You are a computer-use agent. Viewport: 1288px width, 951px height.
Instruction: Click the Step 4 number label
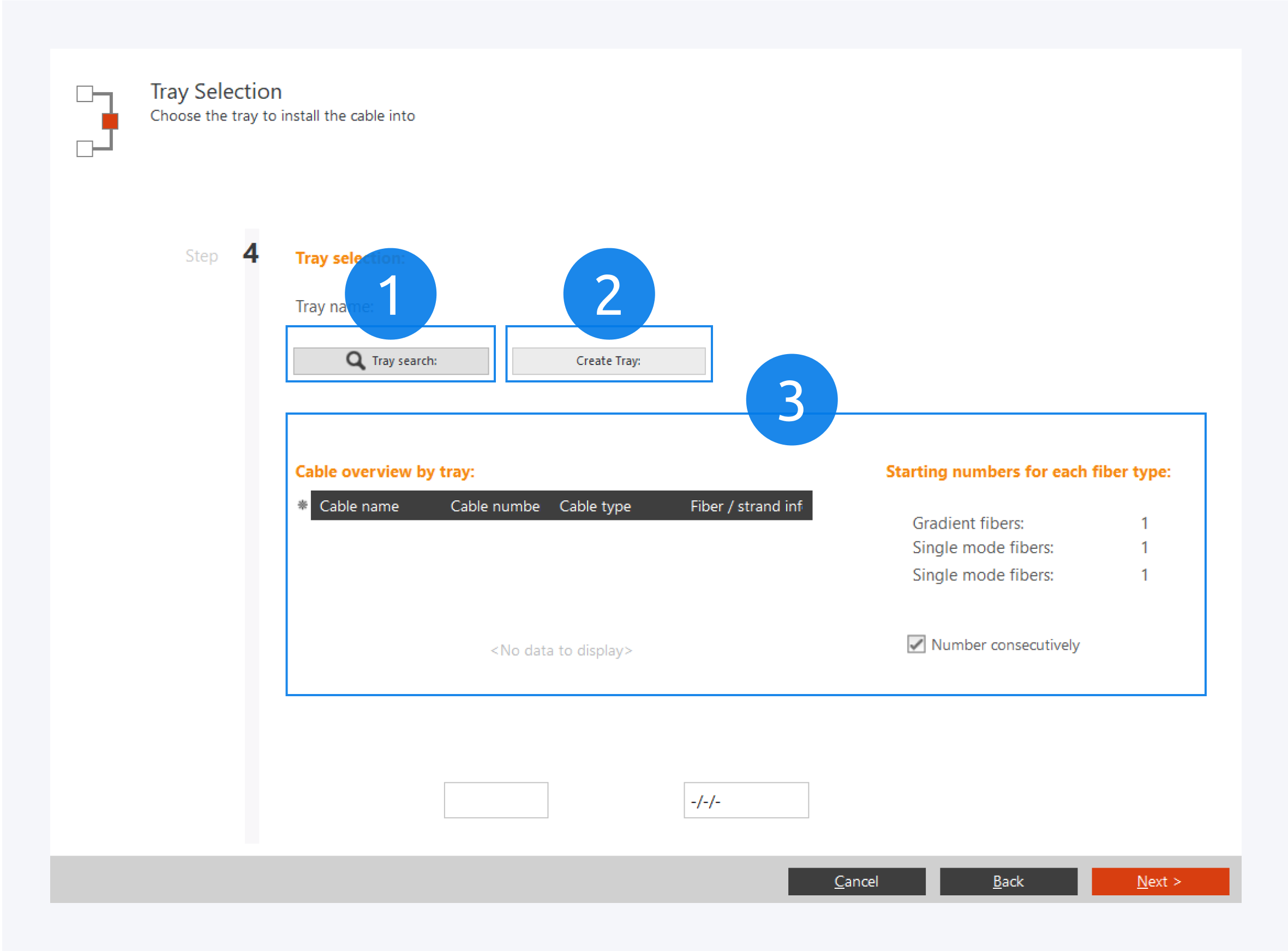pos(250,253)
